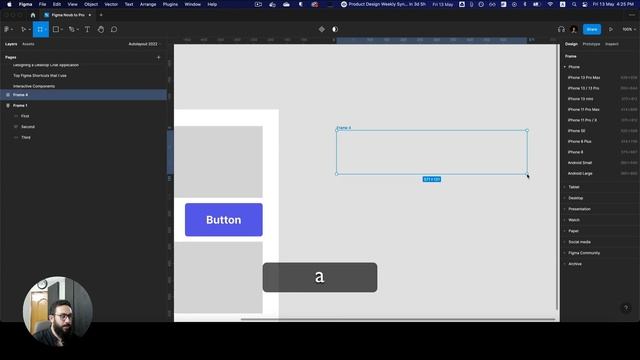640x360 pixels.
Task: Go to the home icon tab
Action: pyautogui.click(x=33, y=15)
